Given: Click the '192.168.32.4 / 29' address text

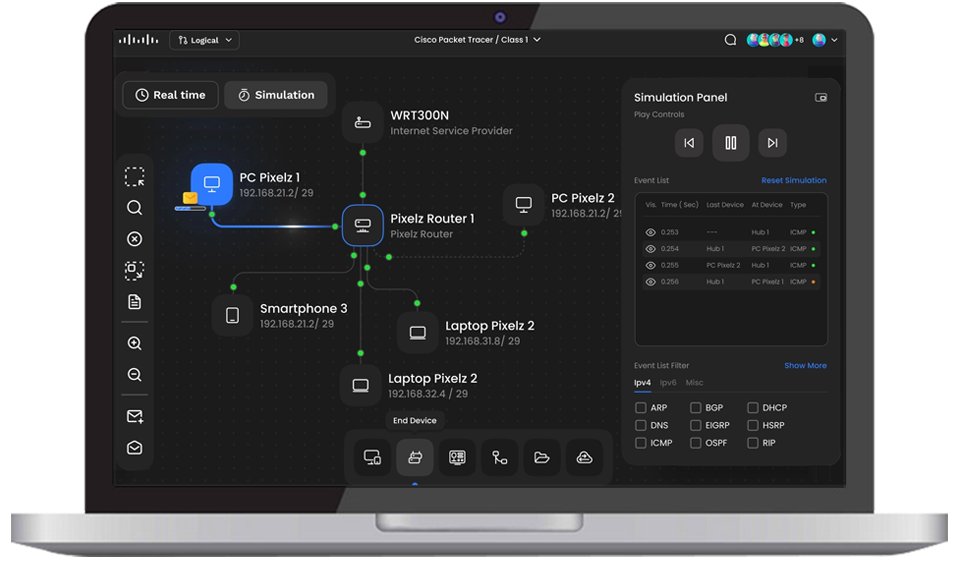Looking at the screenshot, I should point(428,394).
